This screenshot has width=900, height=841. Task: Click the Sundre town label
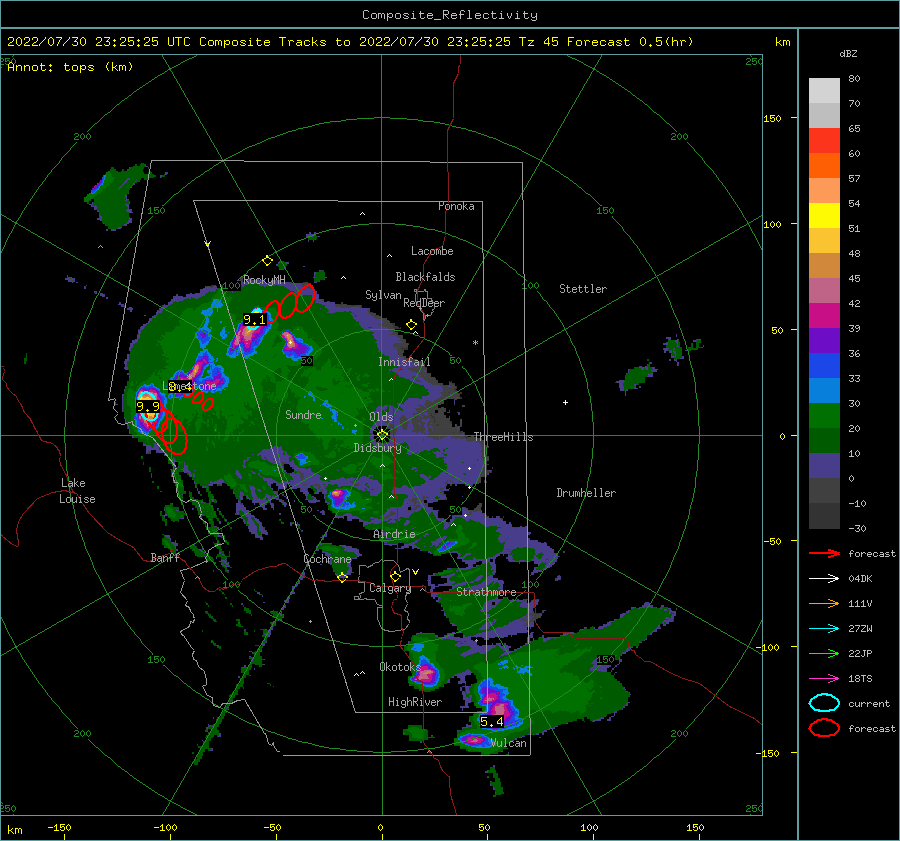pyautogui.click(x=304, y=414)
